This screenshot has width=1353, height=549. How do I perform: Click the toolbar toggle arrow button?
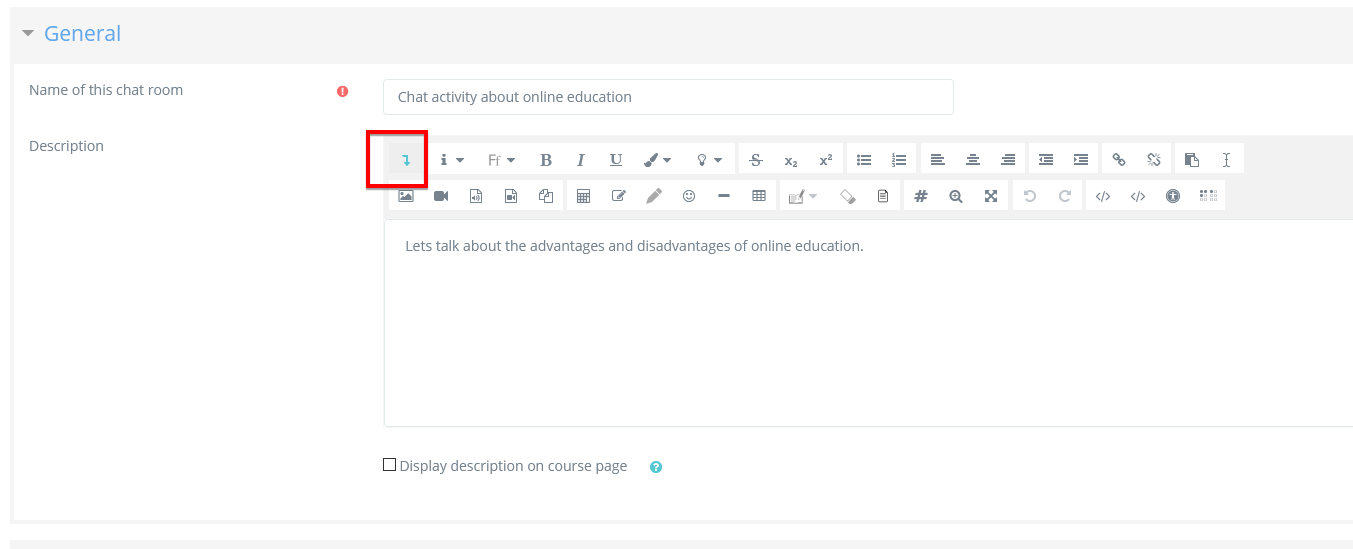406,160
